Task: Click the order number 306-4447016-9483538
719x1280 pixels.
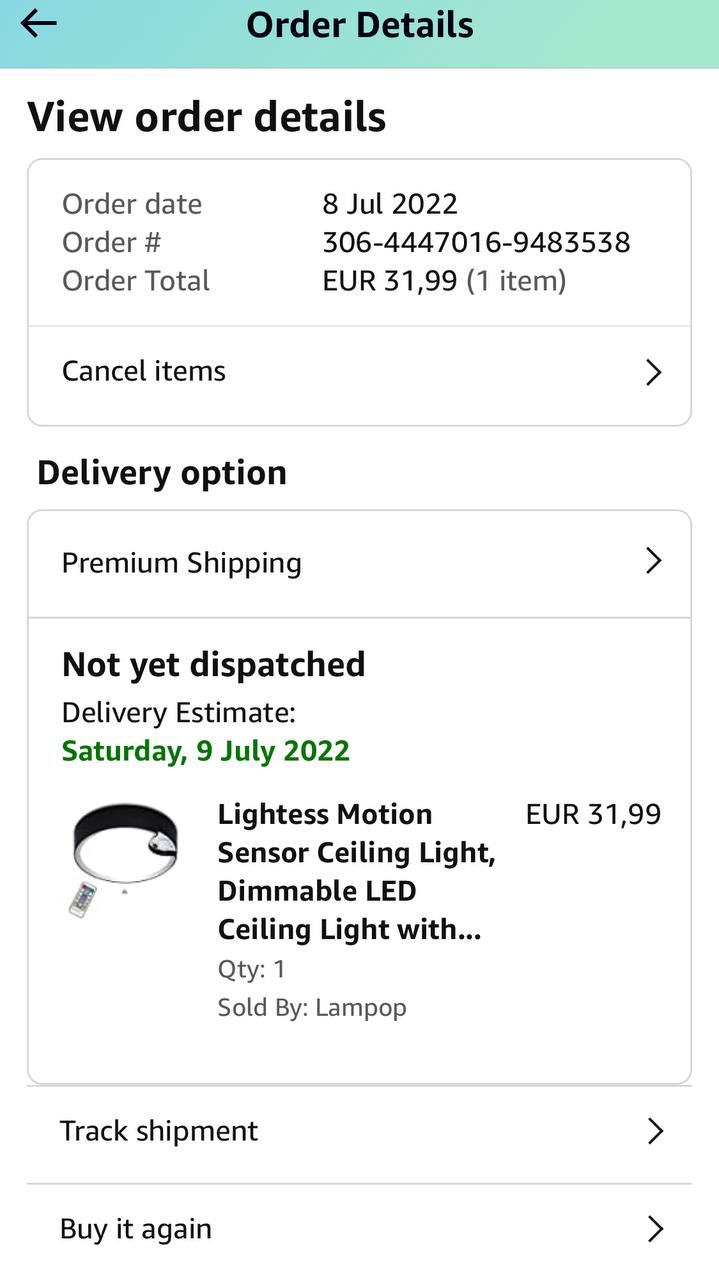Action: click(x=476, y=243)
